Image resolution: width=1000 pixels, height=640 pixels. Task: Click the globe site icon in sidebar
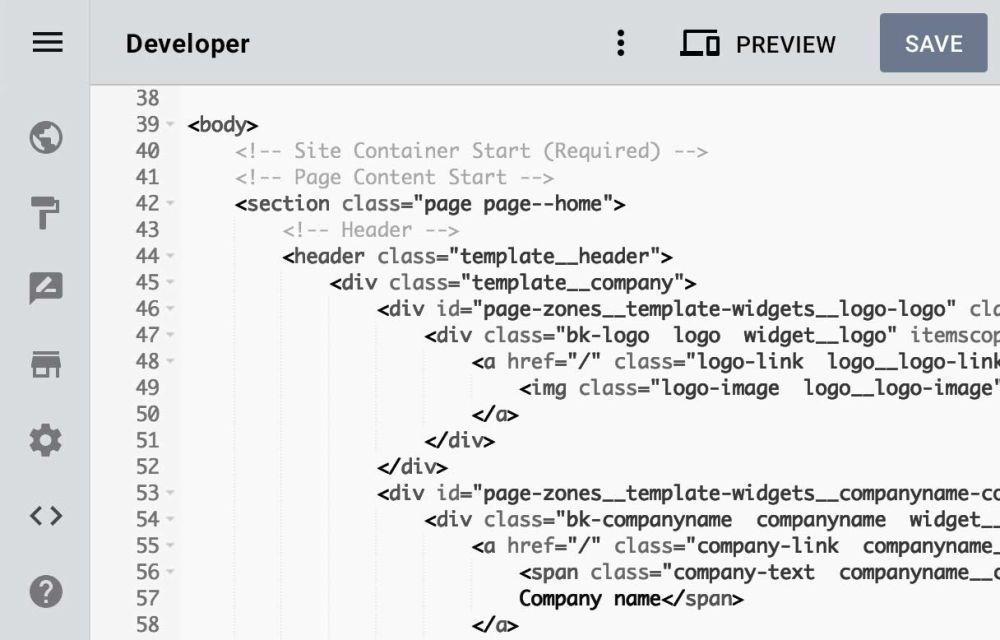46,137
